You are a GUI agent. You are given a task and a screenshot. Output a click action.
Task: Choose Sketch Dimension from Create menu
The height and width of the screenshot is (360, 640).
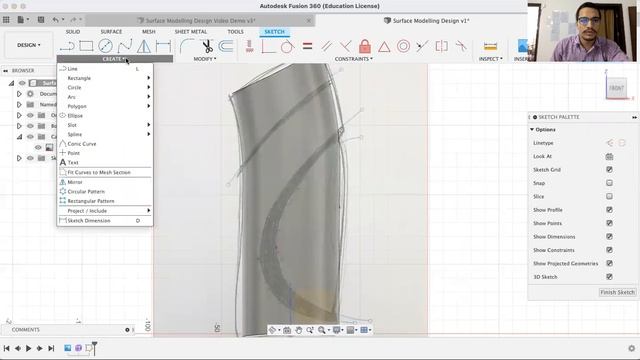[105, 220]
